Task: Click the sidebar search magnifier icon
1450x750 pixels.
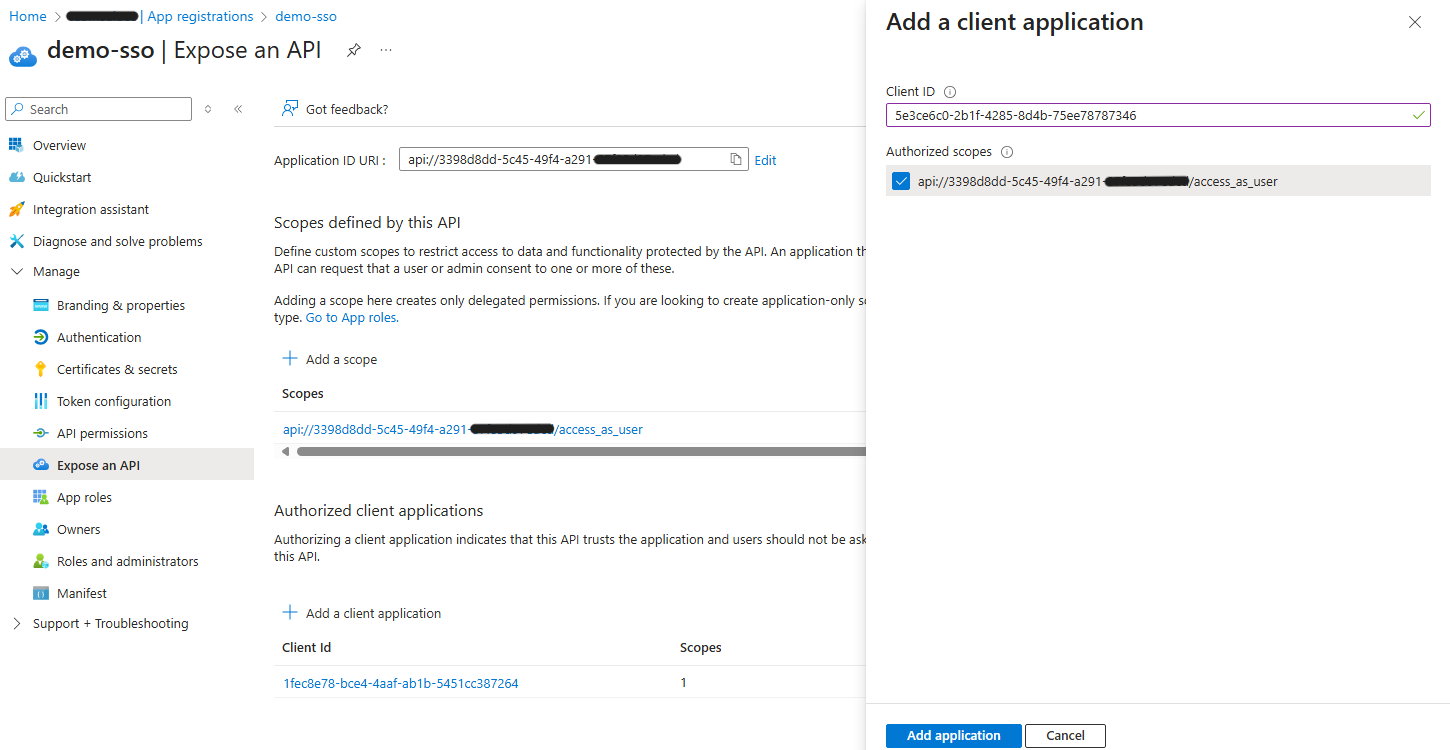Action: [18, 109]
